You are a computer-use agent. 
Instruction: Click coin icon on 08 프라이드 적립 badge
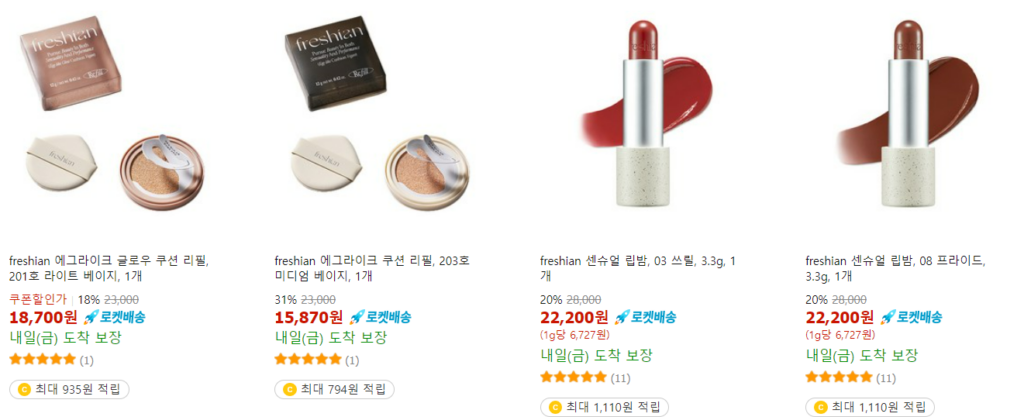[820, 407]
